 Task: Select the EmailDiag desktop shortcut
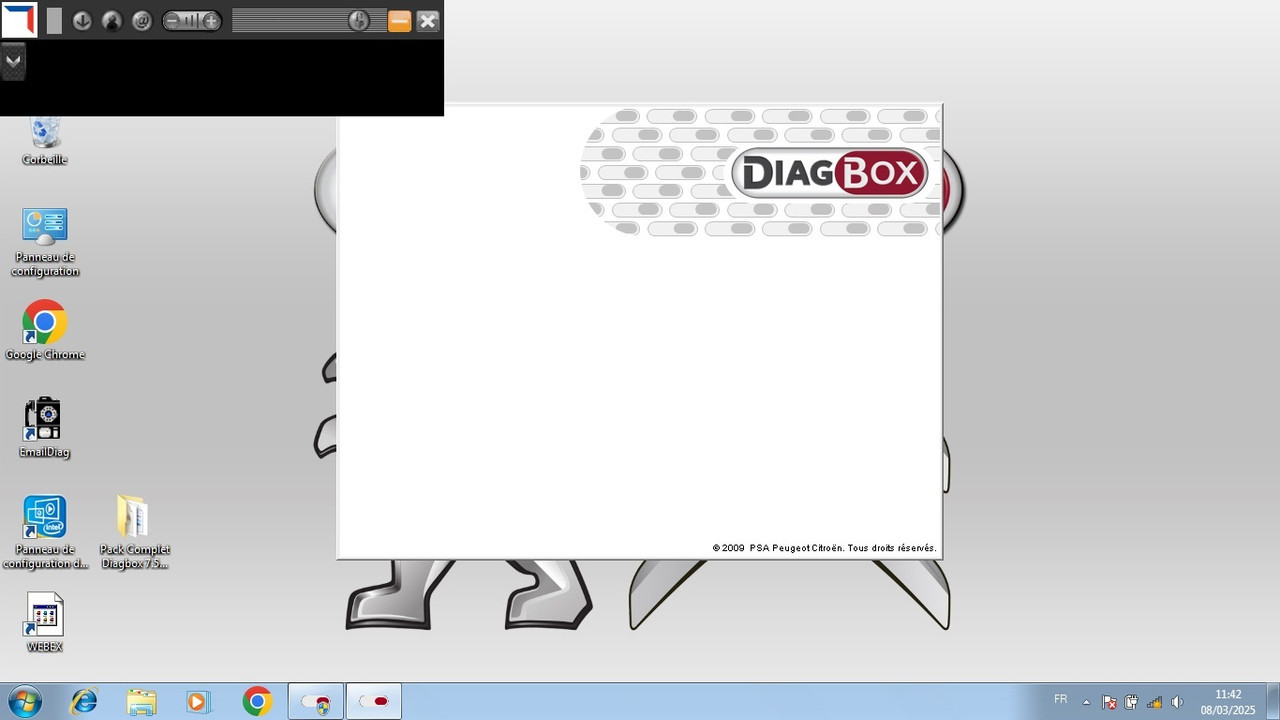click(45, 428)
